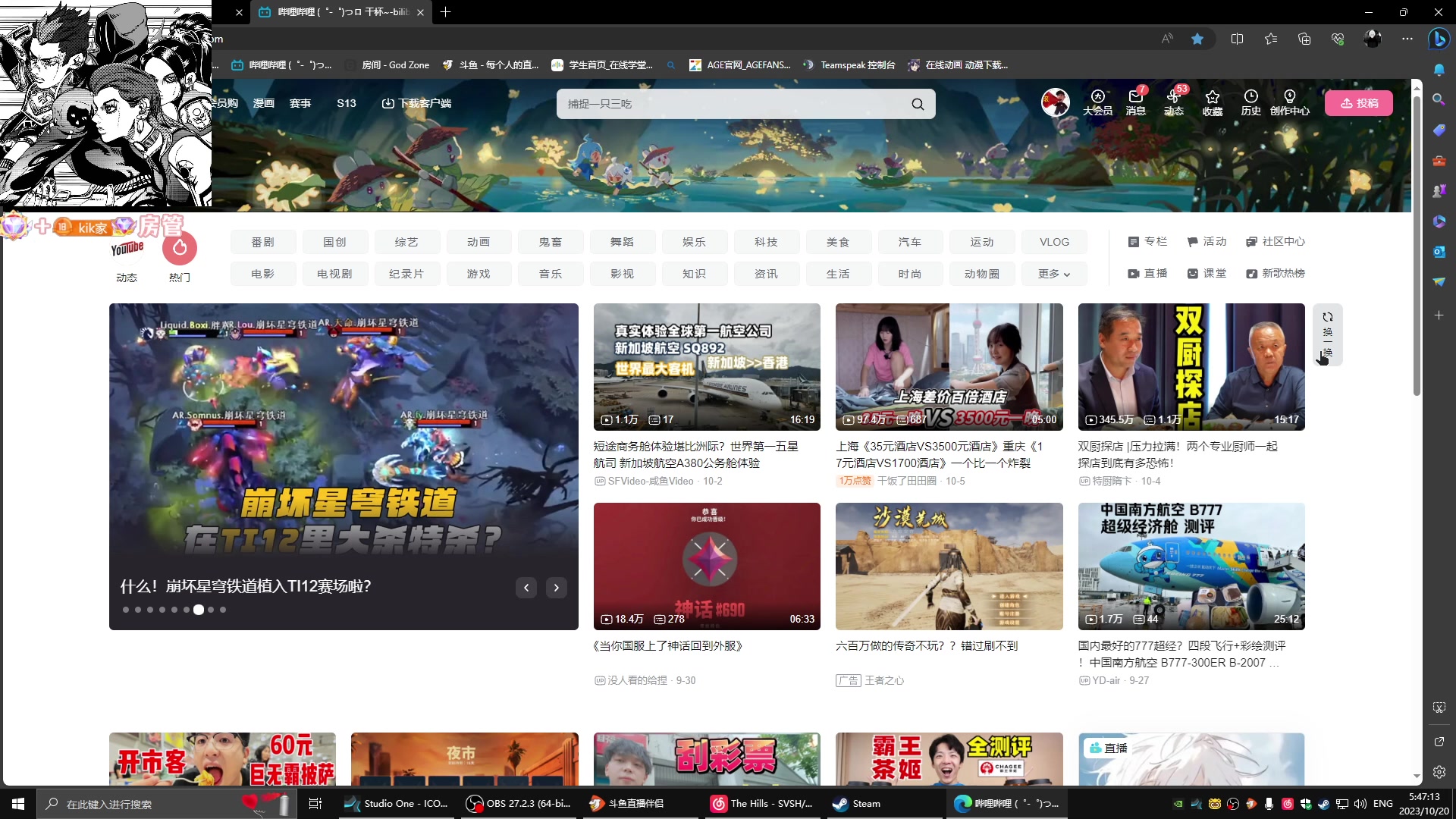Image resolution: width=1456 pixels, height=819 pixels.
Task: Go to previous carousel slide
Action: (x=526, y=588)
